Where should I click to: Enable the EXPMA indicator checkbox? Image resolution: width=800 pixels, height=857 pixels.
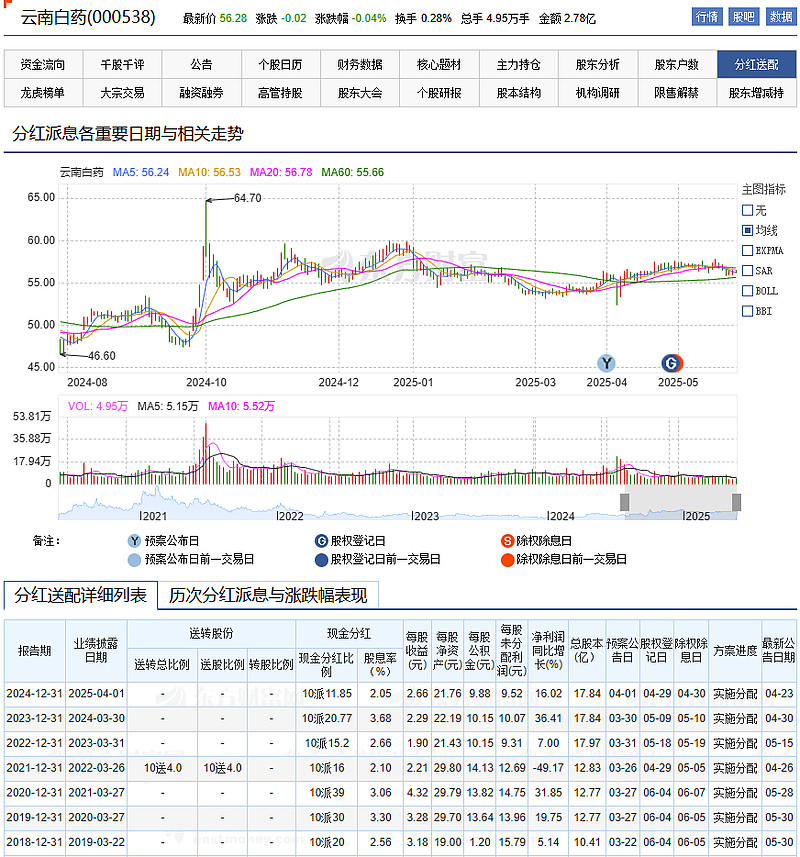click(747, 250)
